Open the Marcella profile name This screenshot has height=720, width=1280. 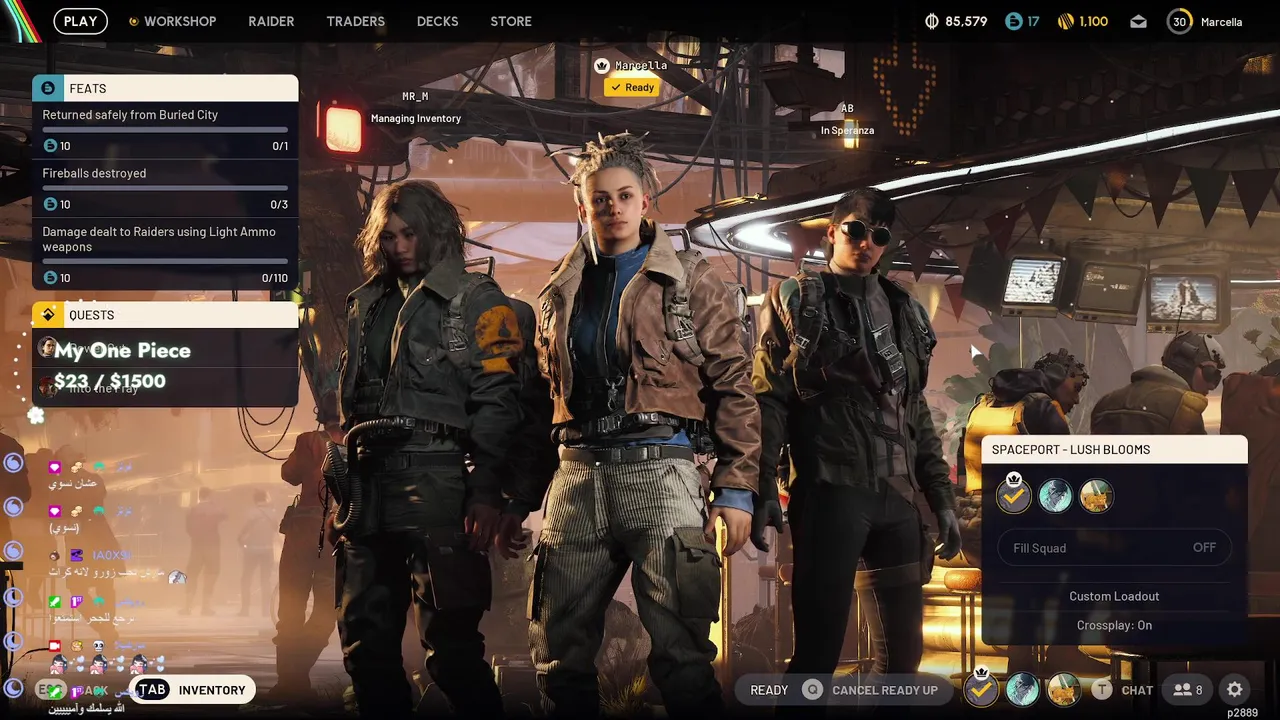point(1221,22)
